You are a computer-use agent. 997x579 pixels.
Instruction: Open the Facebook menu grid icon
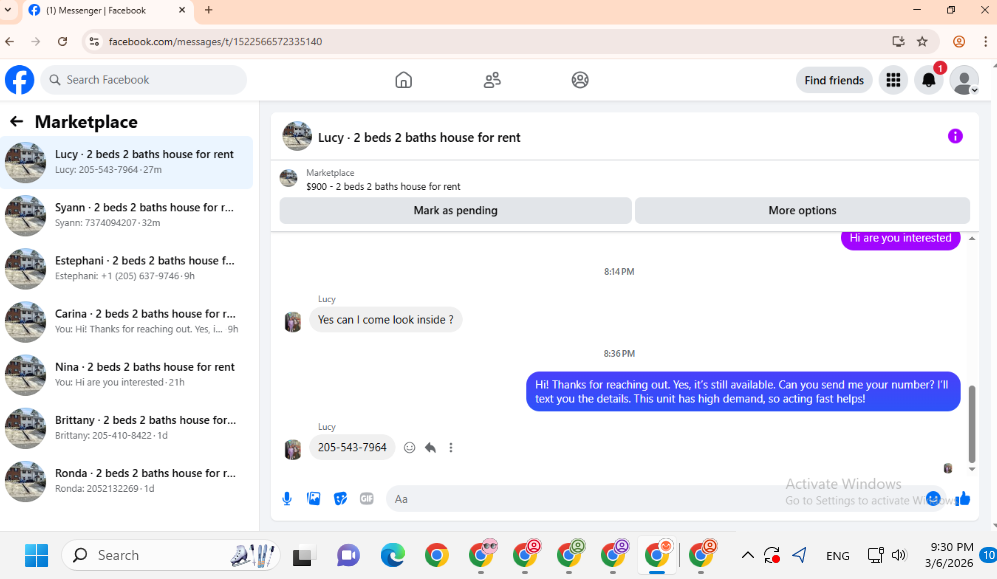point(893,80)
